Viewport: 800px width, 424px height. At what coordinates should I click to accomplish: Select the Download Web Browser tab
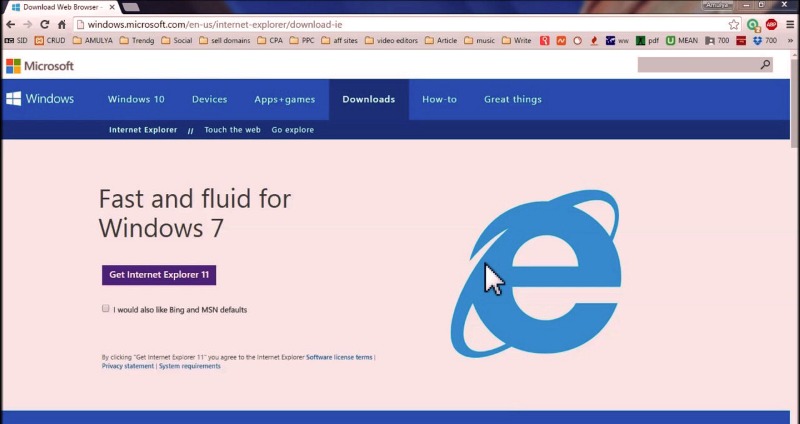[60, 7]
